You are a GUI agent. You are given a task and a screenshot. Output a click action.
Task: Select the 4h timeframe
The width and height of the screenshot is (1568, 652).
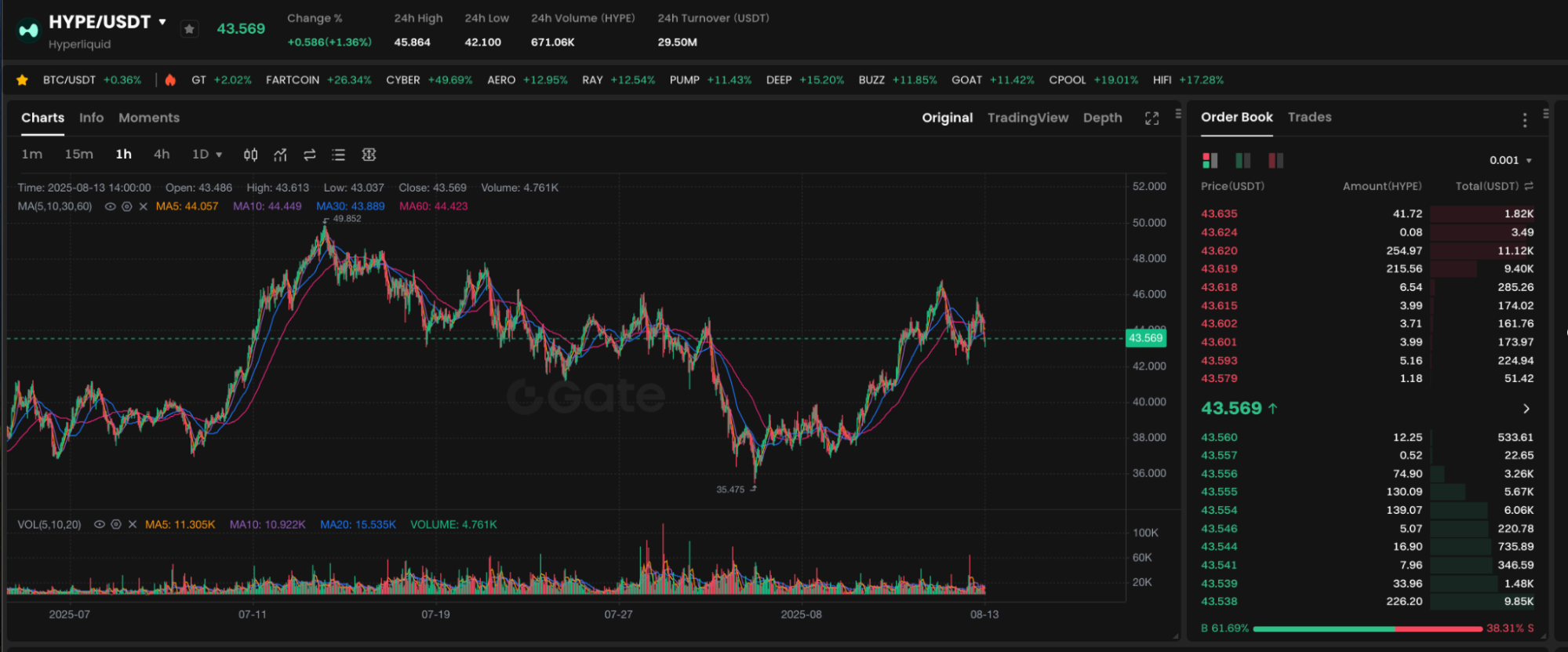point(162,155)
